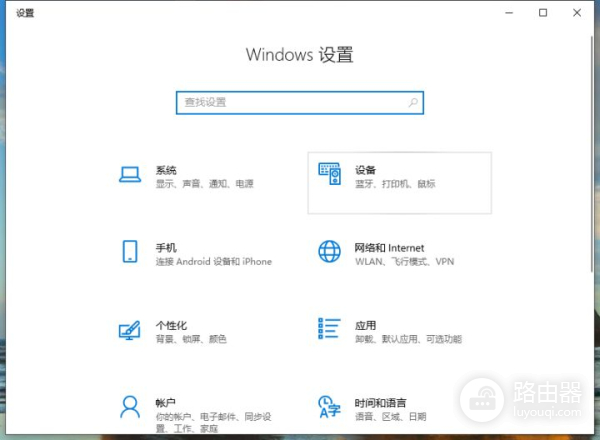Click the 蓝牙、打印机、鼠标 description
Viewport: 600px width, 440px height.
(x=395, y=184)
